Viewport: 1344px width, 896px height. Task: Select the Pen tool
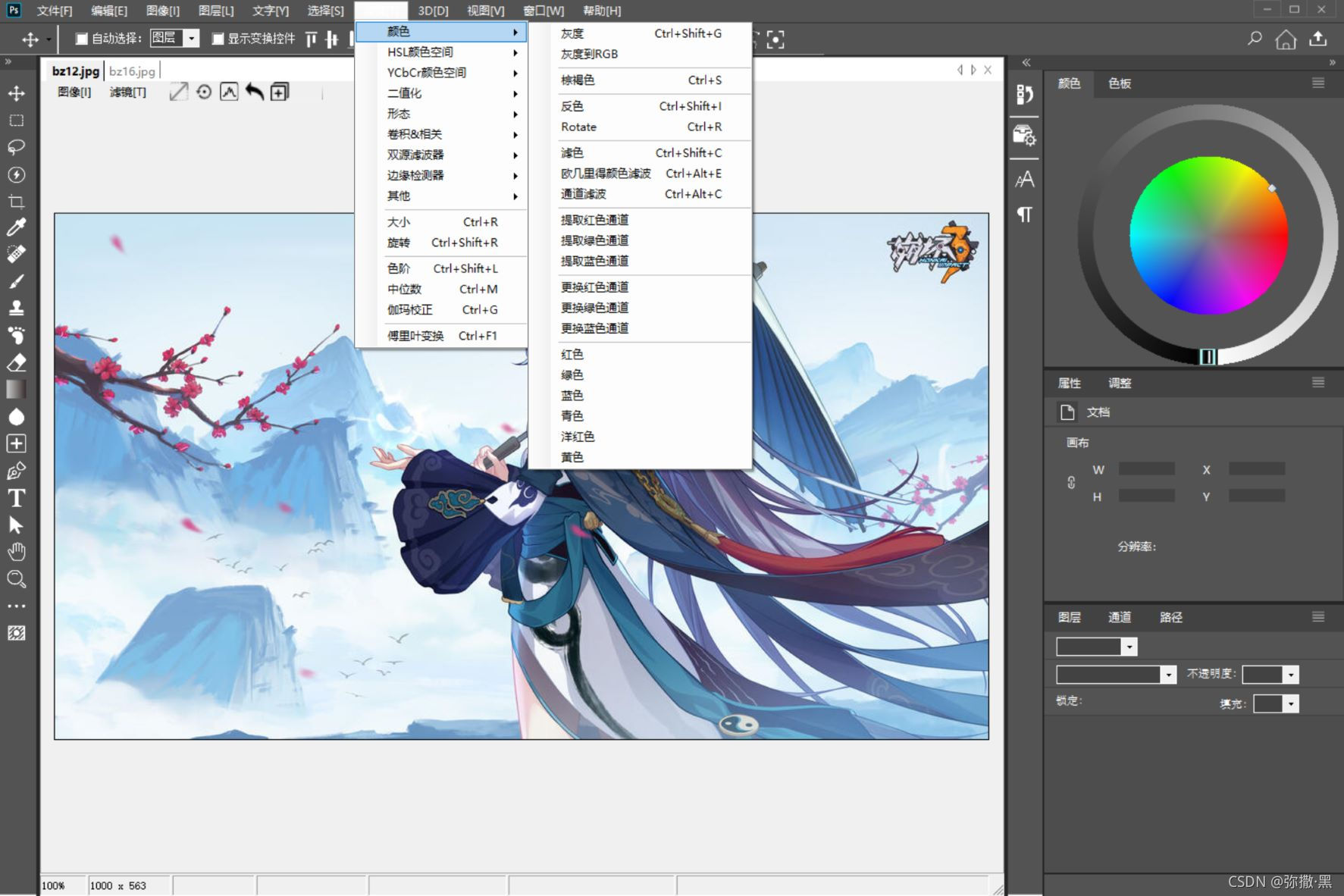tap(16, 471)
